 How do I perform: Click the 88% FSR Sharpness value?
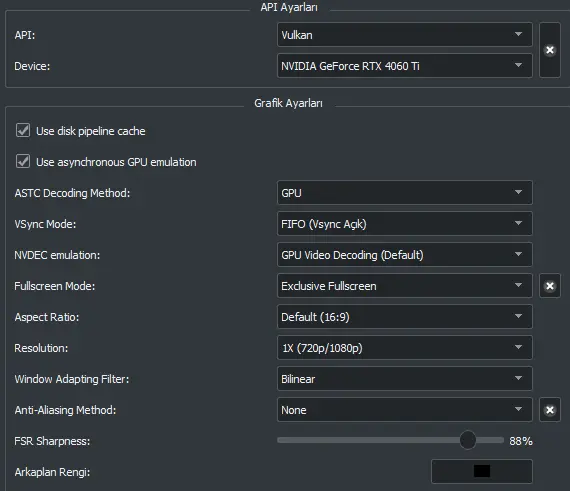(521, 441)
